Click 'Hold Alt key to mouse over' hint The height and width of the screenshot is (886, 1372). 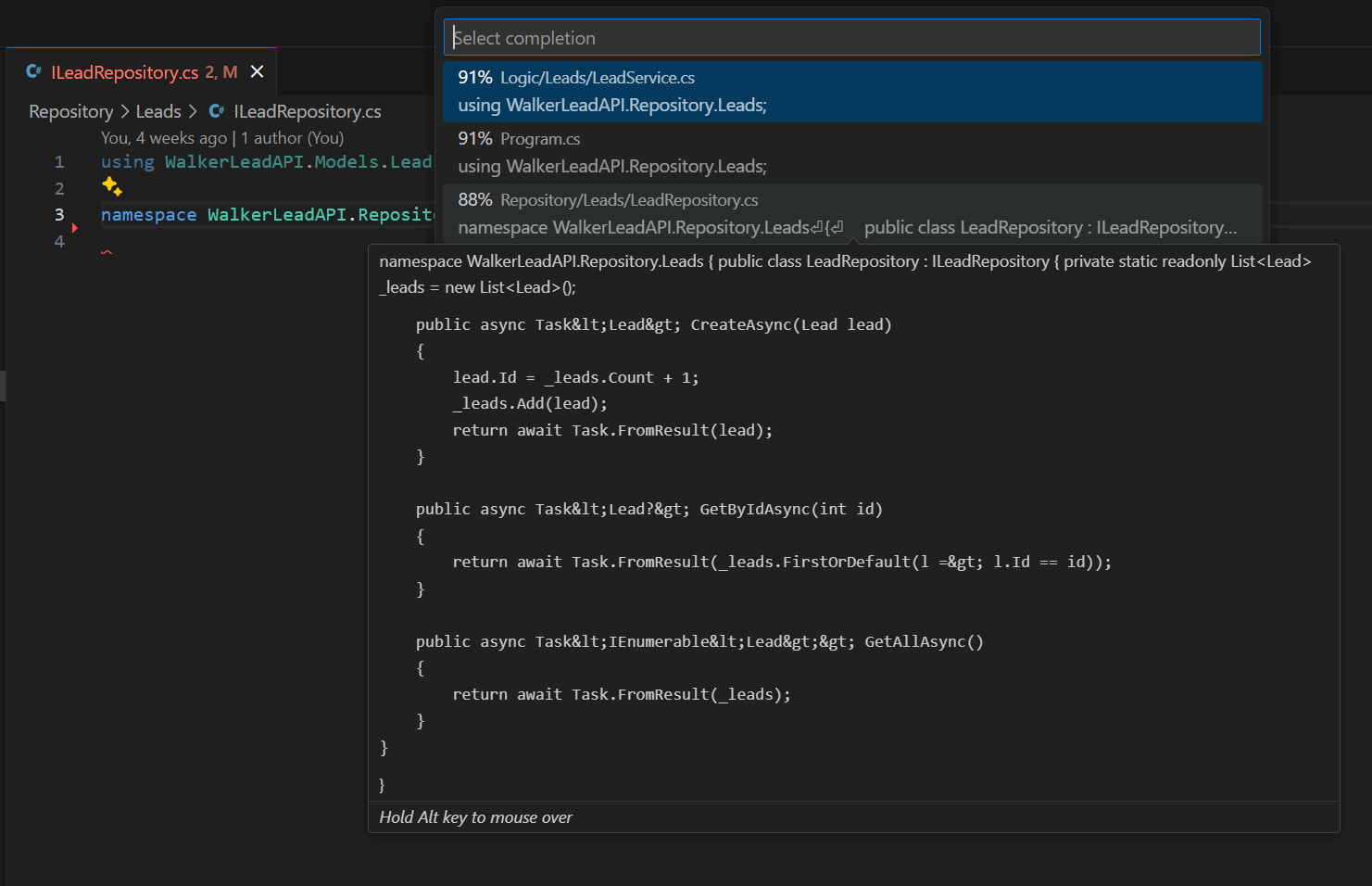click(475, 817)
